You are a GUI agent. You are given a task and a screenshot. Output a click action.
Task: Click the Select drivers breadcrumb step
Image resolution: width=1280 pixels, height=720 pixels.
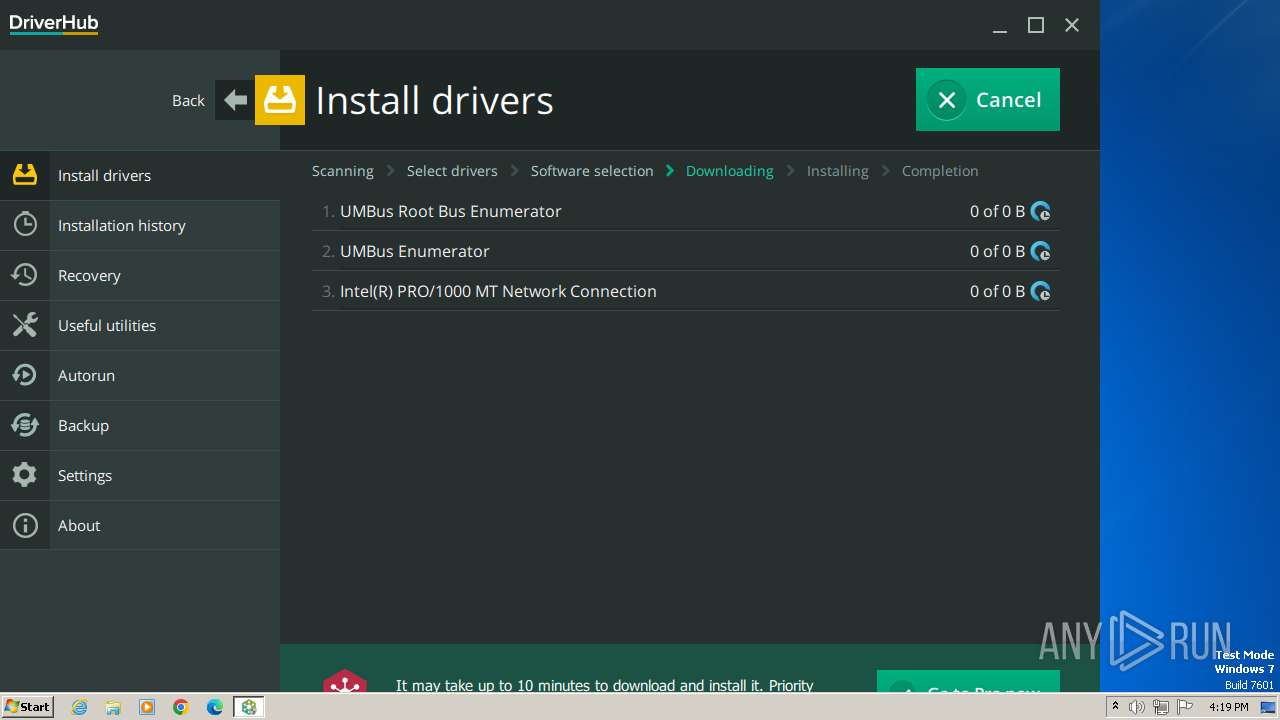point(452,171)
